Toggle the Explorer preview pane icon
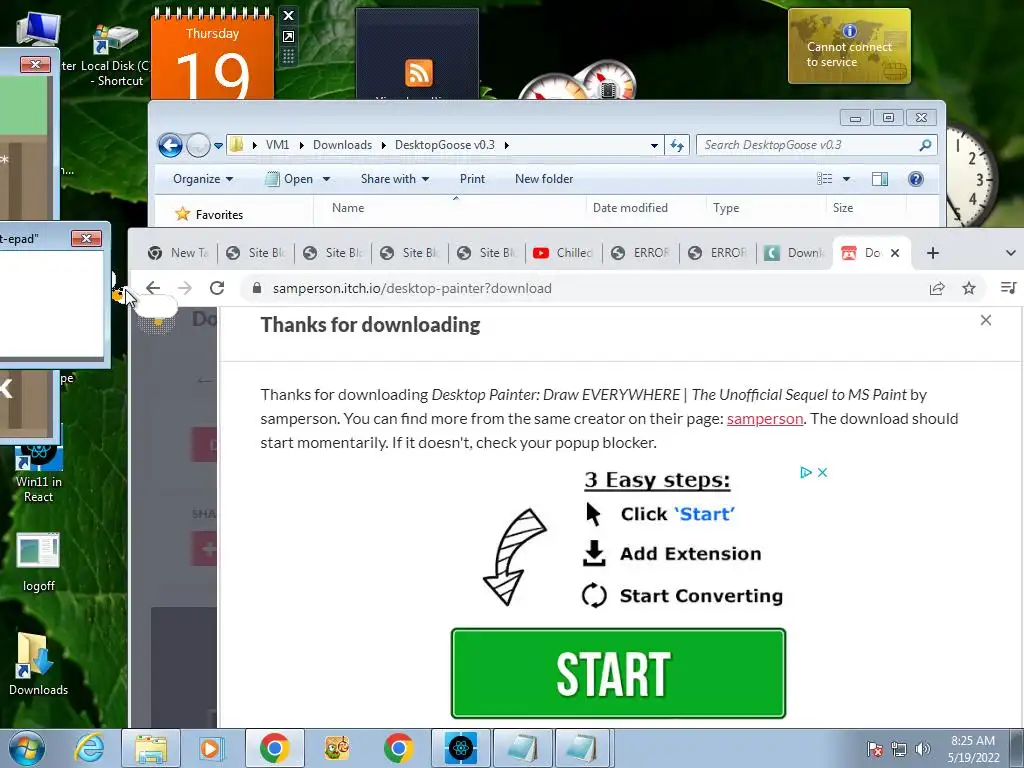The image size is (1024, 768). [880, 179]
